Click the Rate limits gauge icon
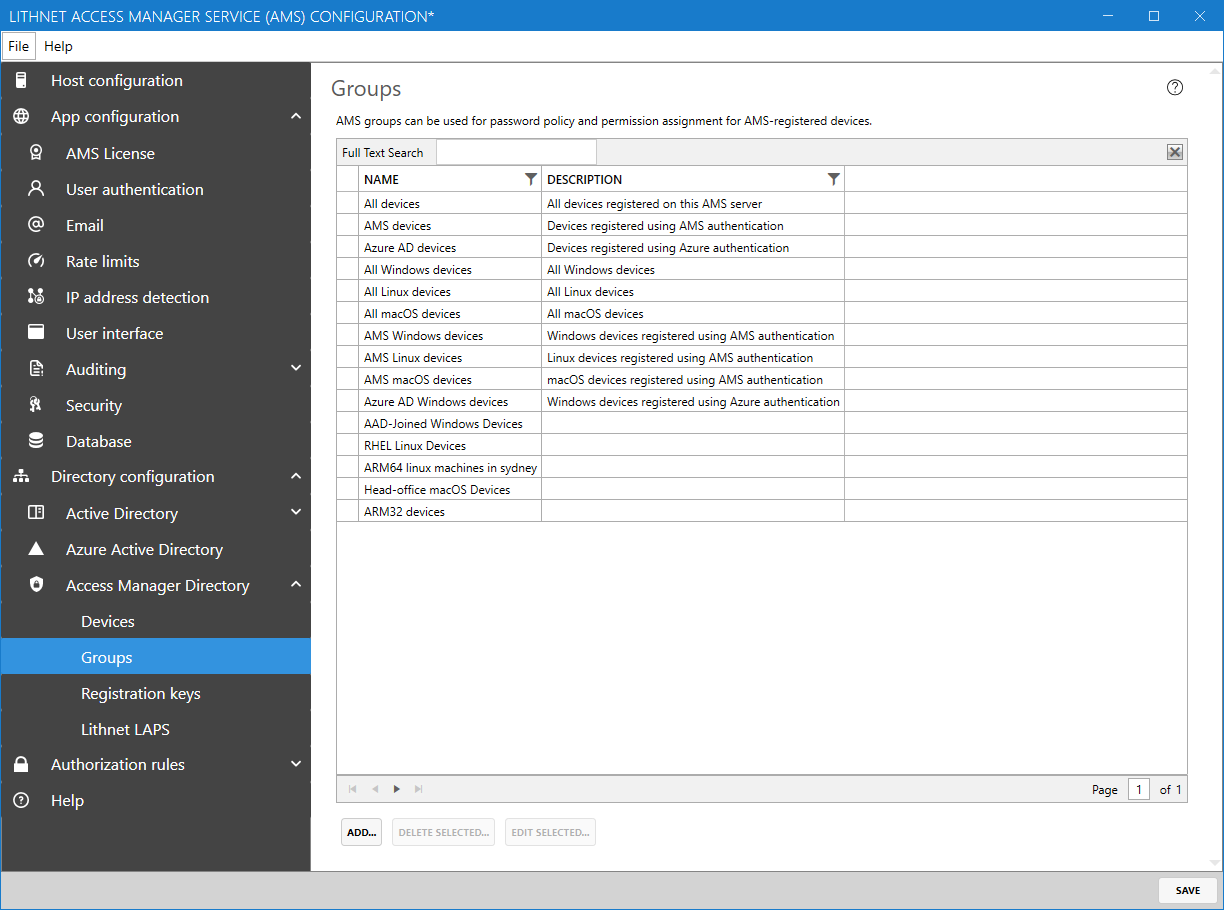Viewport: 1224px width, 910px height. pos(36,261)
